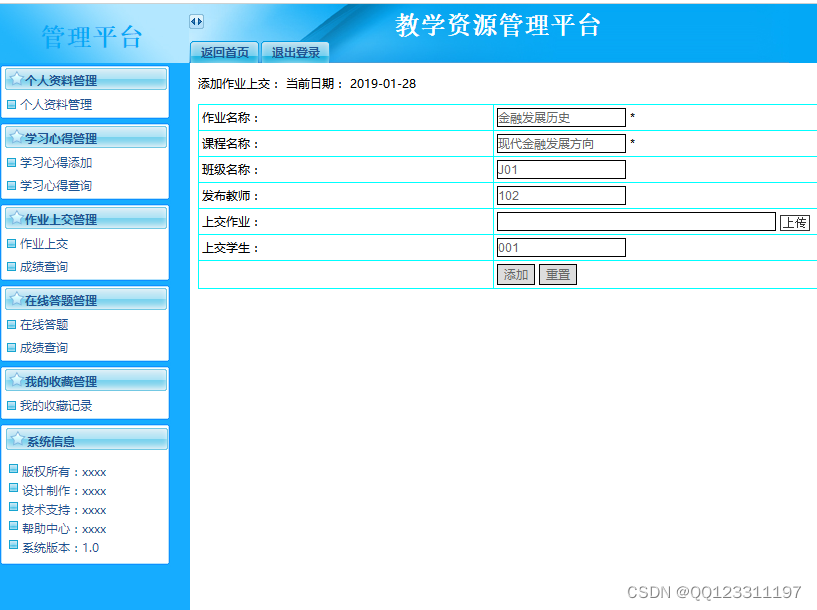Click the square bullet icon before 在线答题
The height and width of the screenshot is (610, 817).
(11, 325)
